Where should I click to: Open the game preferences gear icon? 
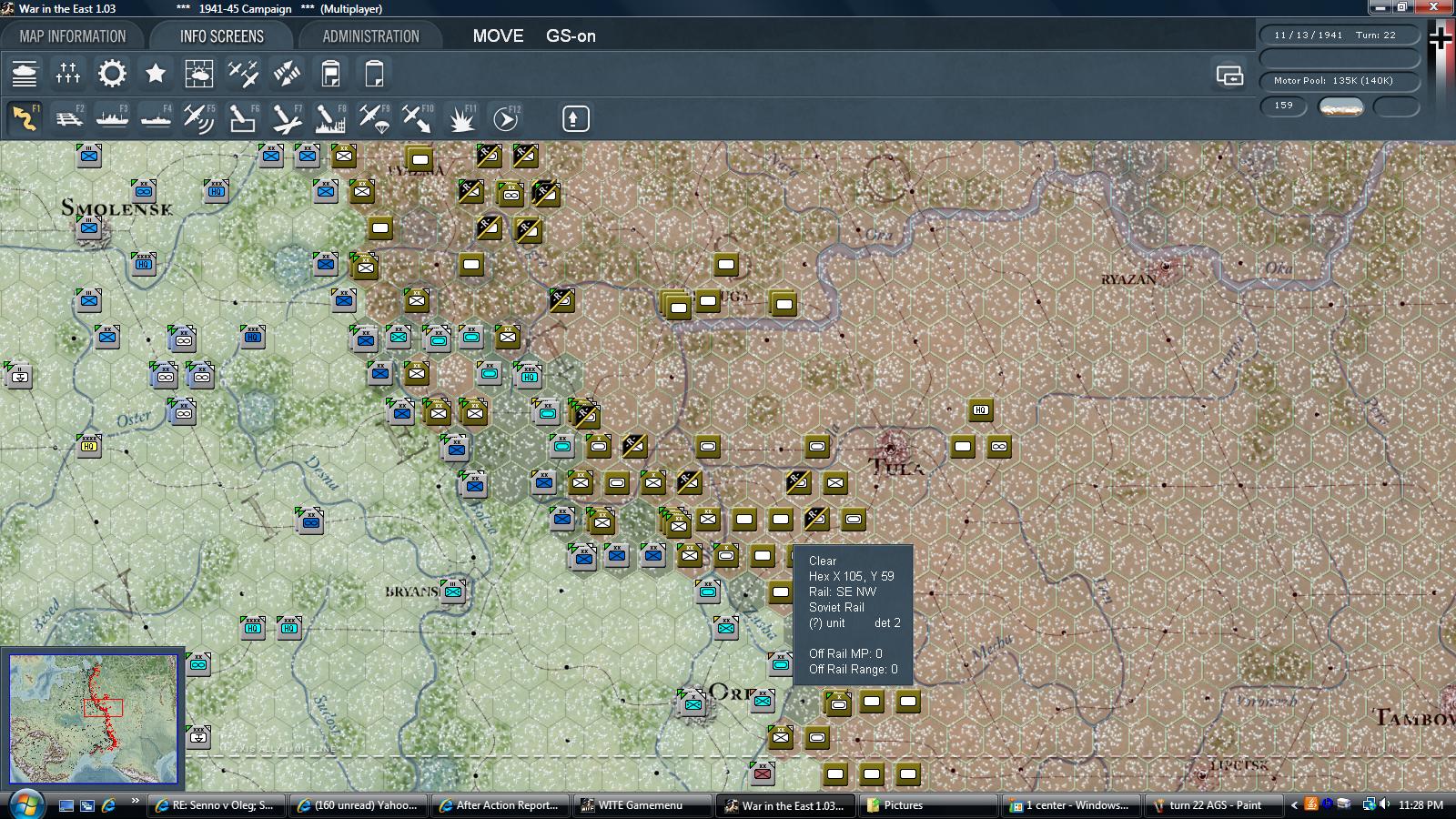(111, 73)
